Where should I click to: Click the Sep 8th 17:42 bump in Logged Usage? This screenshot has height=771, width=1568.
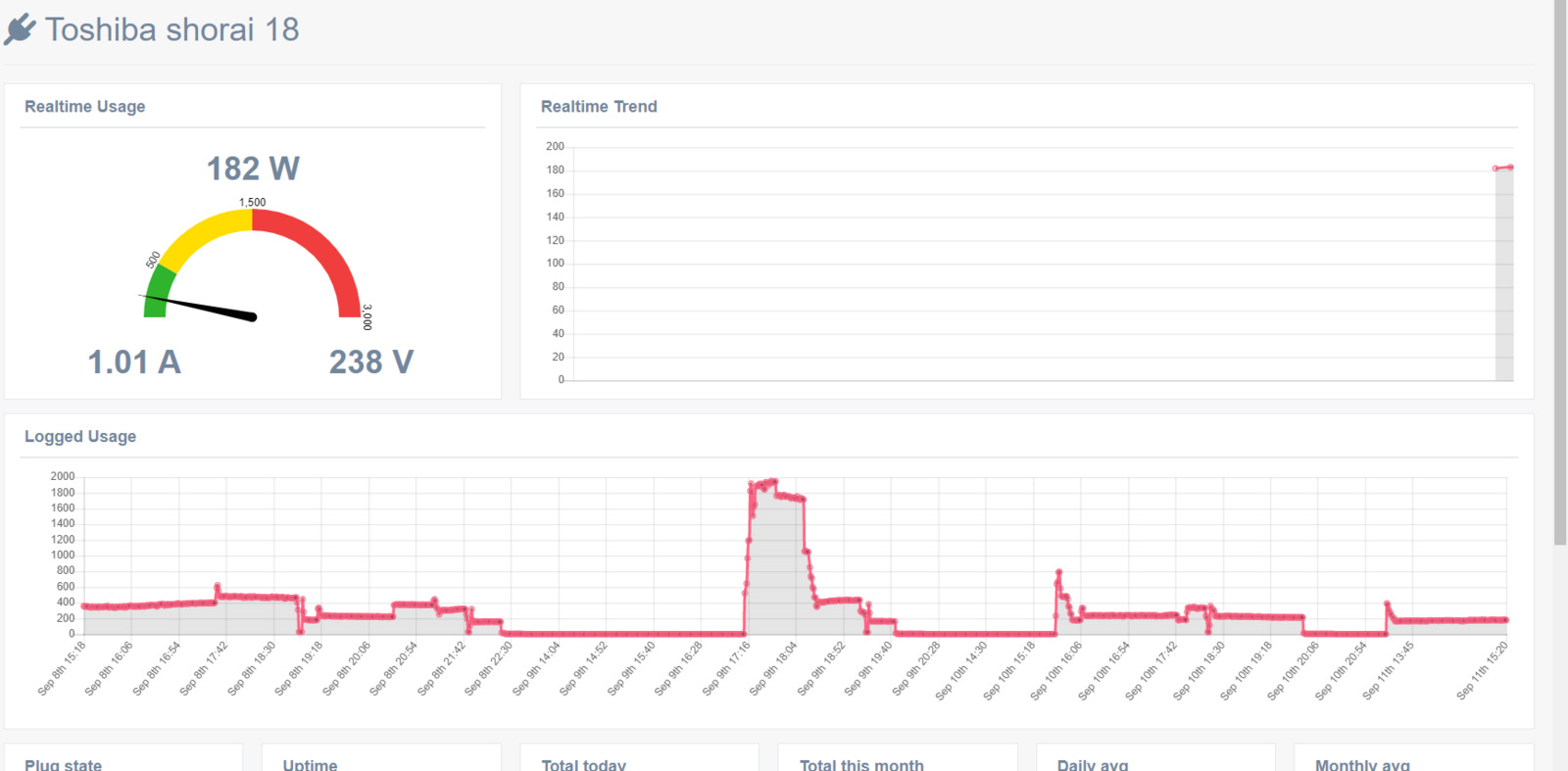click(218, 586)
